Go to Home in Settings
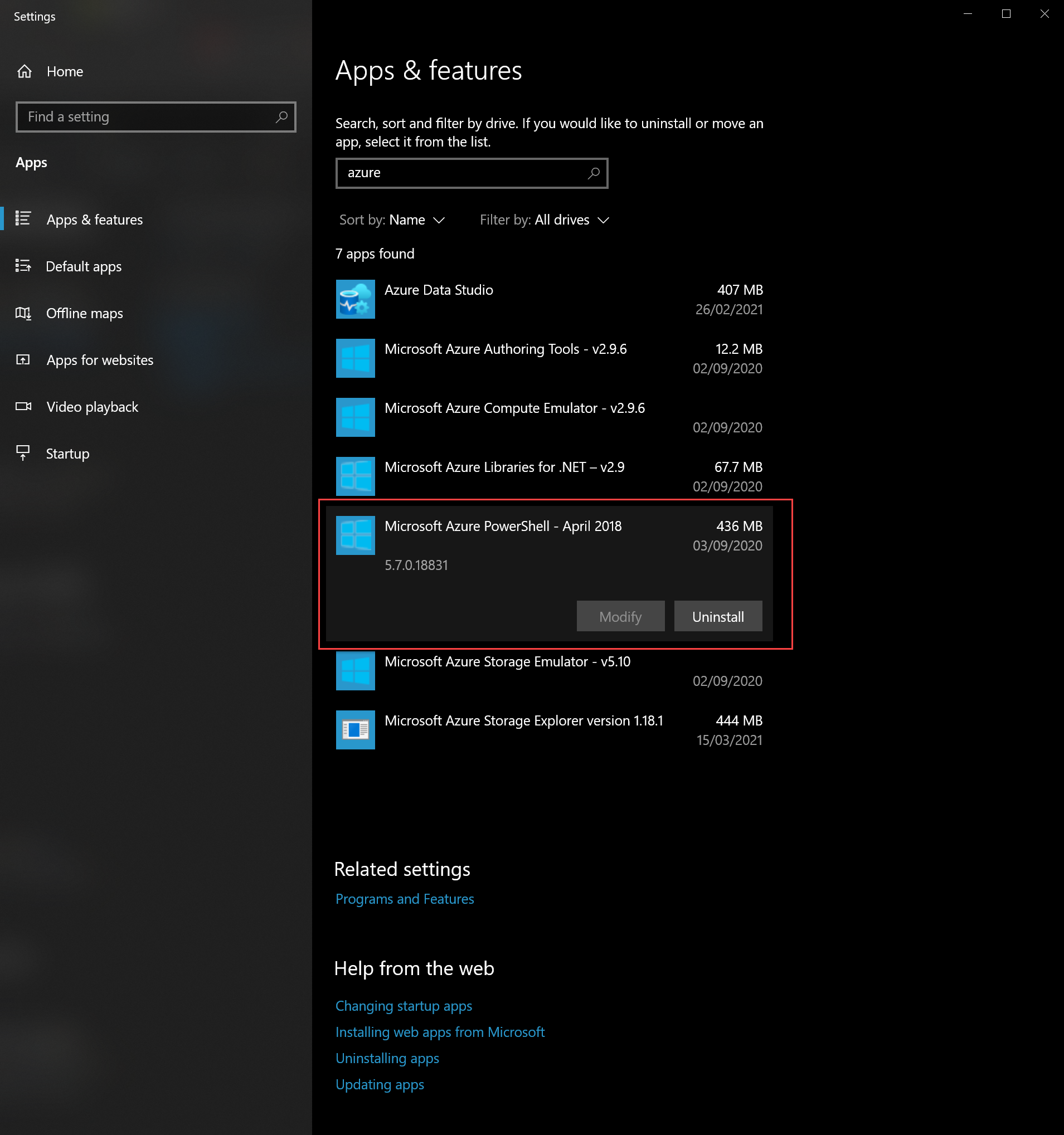This screenshot has width=1064, height=1135. coord(65,71)
